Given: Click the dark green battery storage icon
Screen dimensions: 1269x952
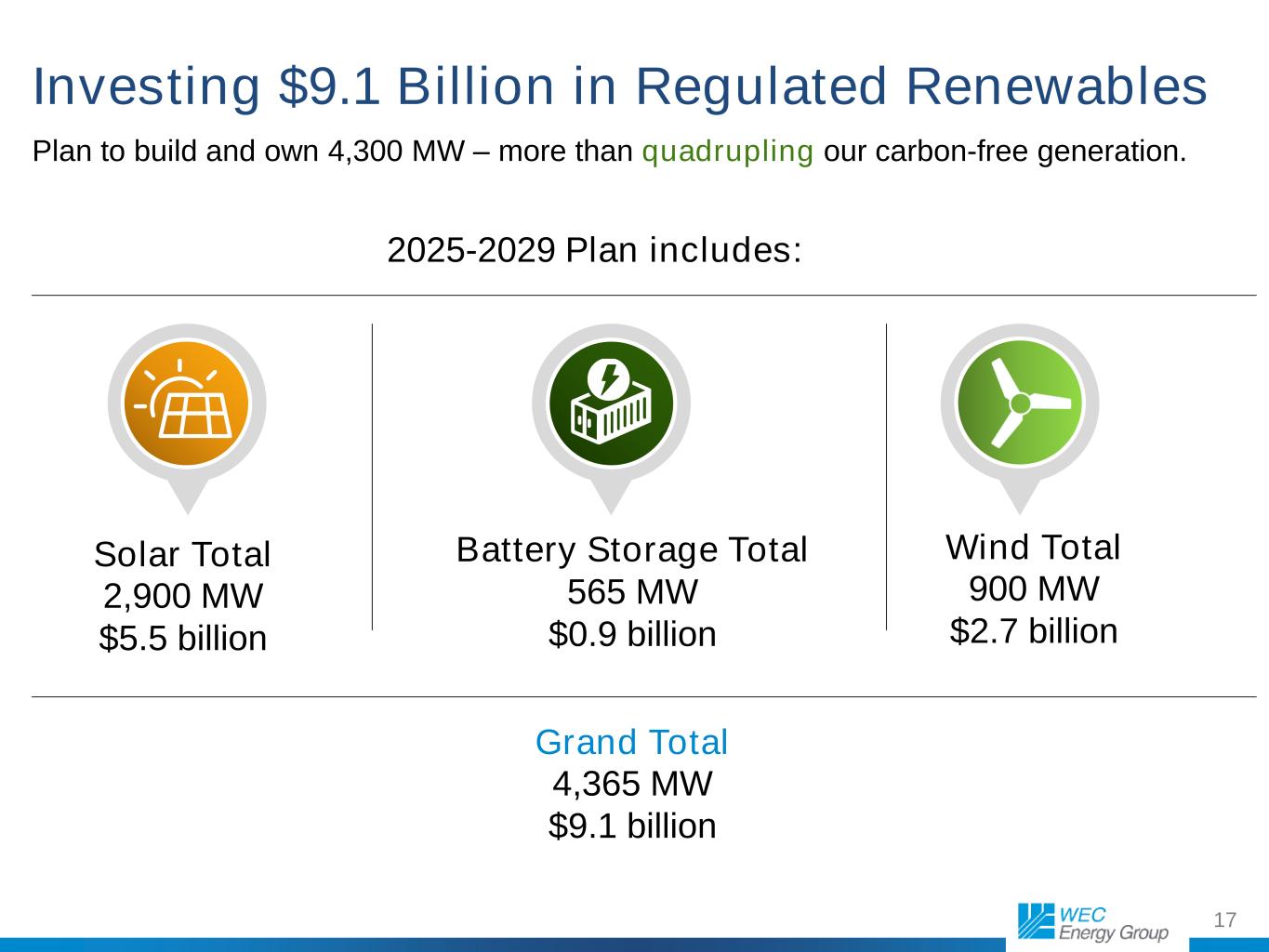Looking at the screenshot, I should (611, 404).
